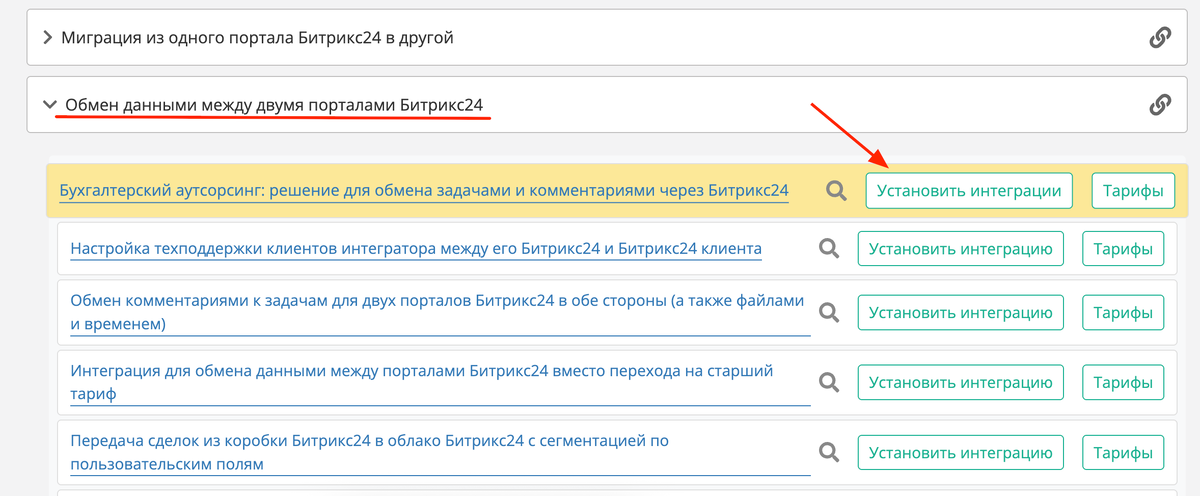Open the Миграция из одного портала Битрикс24 в другой heading
Image resolution: width=1200 pixels, height=496 pixels.
(258, 38)
